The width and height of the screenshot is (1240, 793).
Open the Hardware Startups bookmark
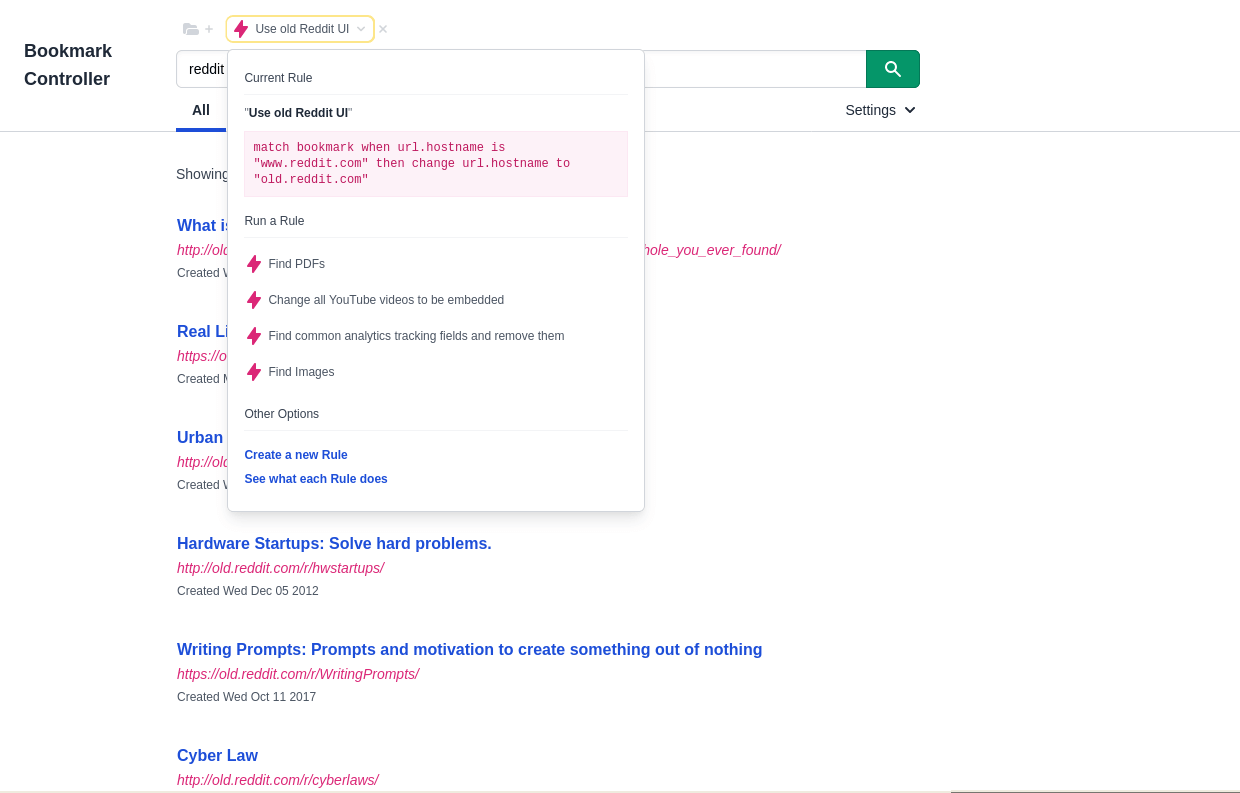pos(334,543)
